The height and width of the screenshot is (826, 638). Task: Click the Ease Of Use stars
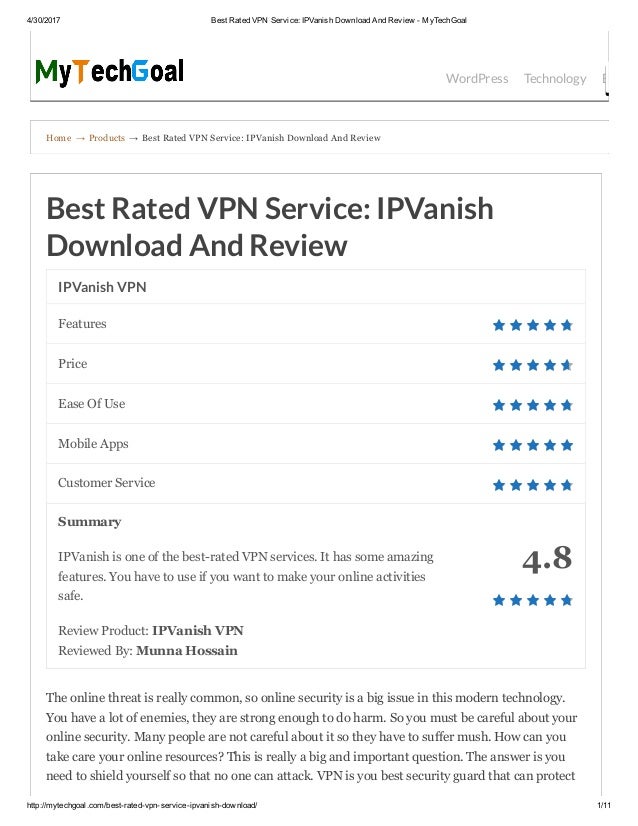(x=533, y=405)
